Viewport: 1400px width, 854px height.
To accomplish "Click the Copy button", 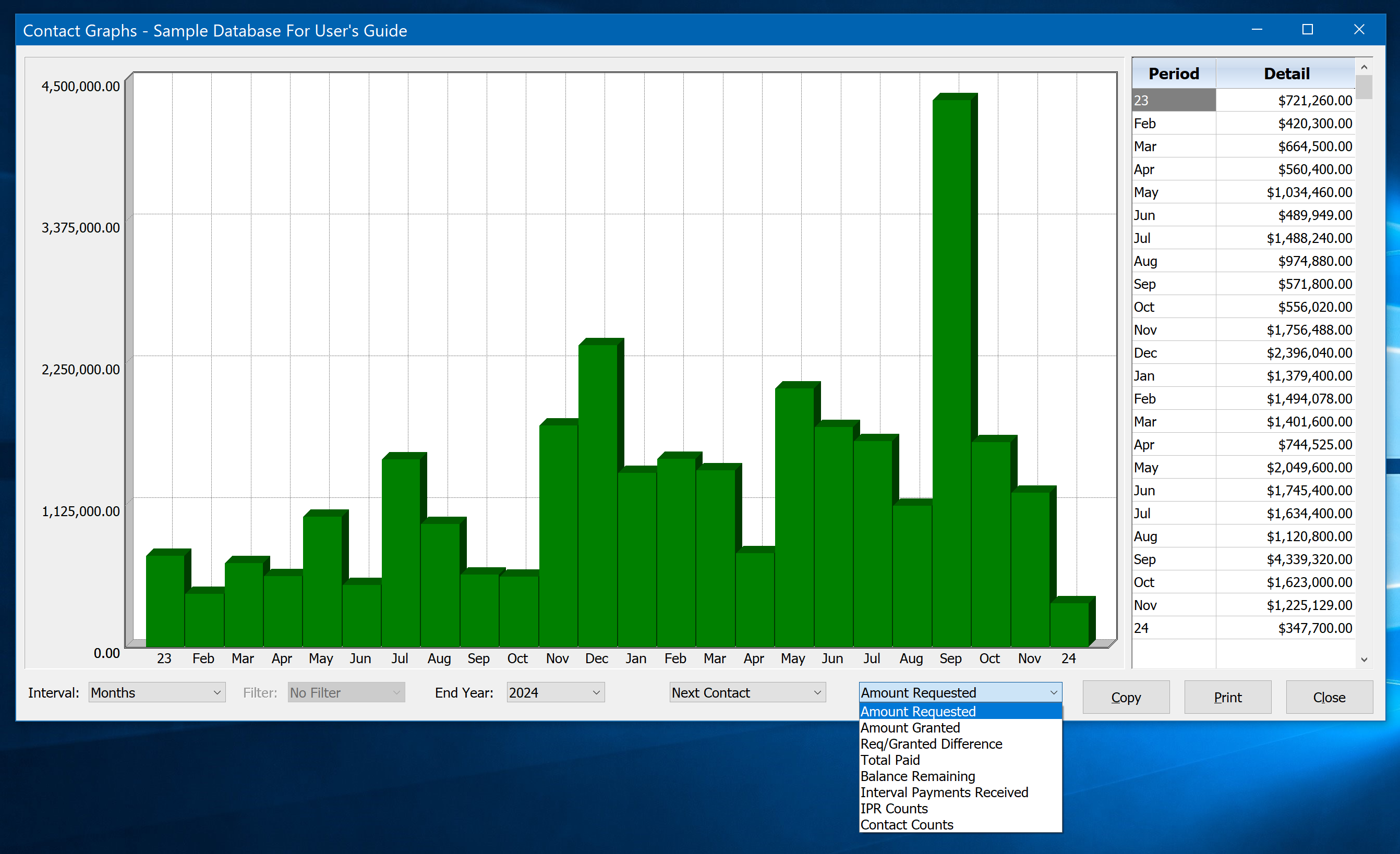I will (x=1126, y=697).
